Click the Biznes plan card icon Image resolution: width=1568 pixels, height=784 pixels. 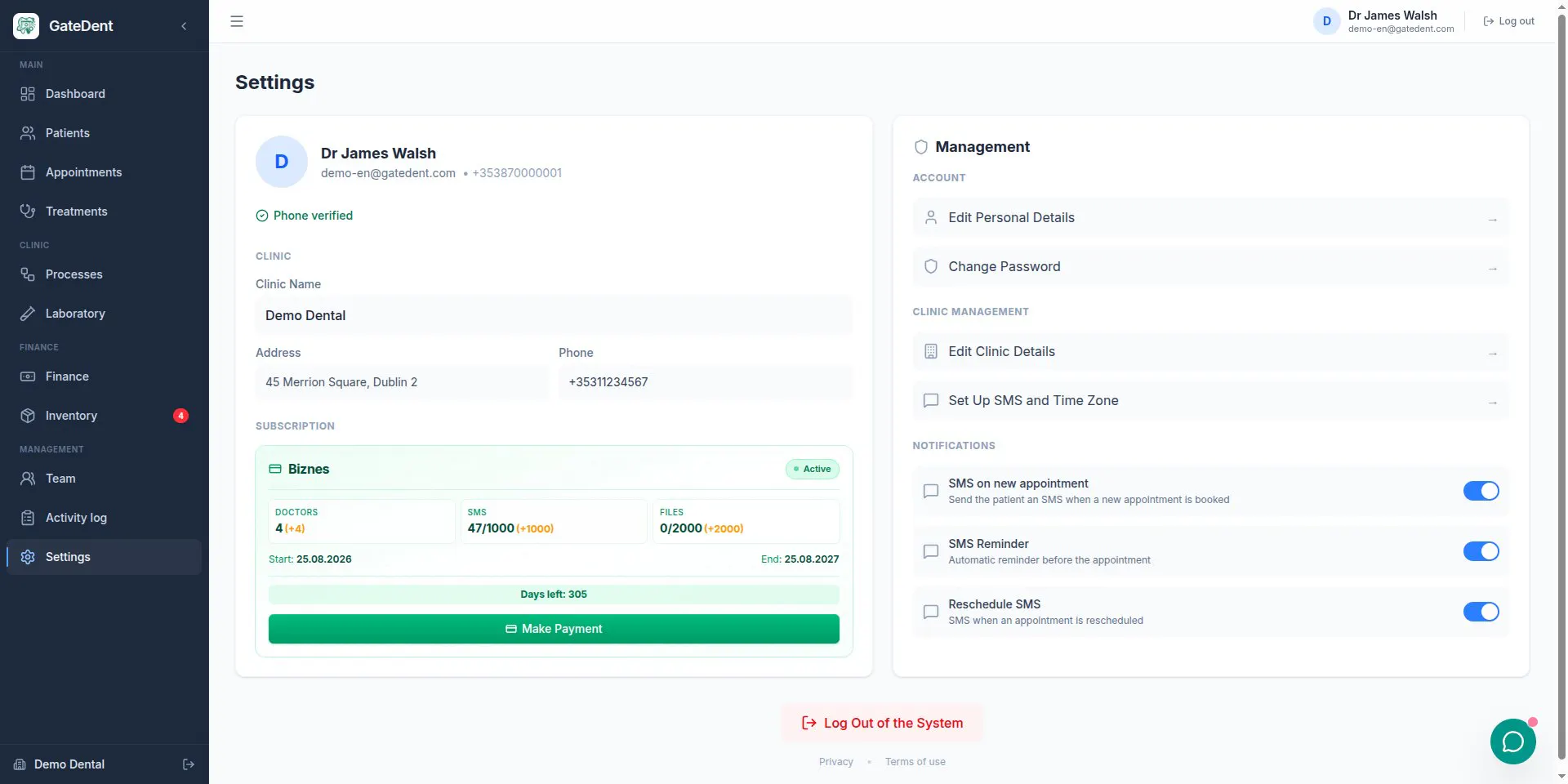click(275, 469)
